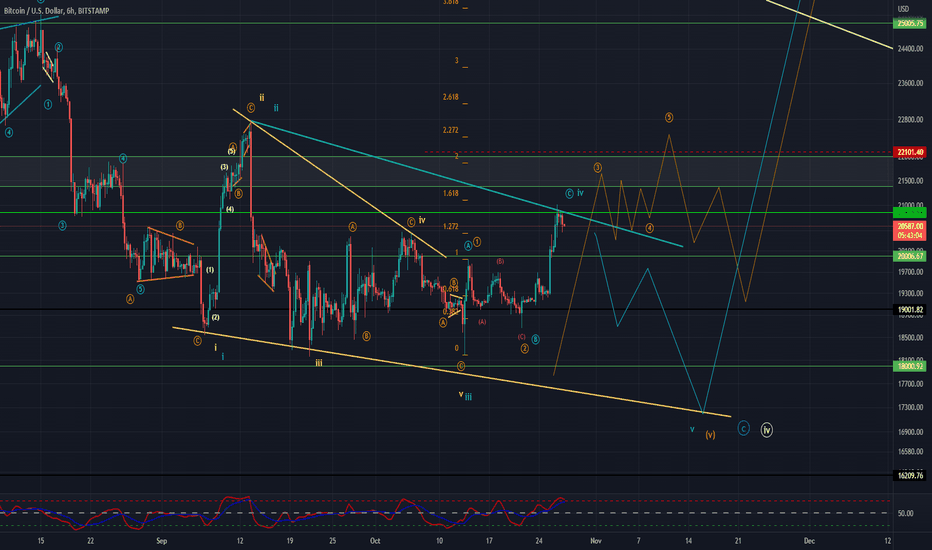Click the 15 date on time axis
This screenshot has width=932, height=550.
coord(40,540)
